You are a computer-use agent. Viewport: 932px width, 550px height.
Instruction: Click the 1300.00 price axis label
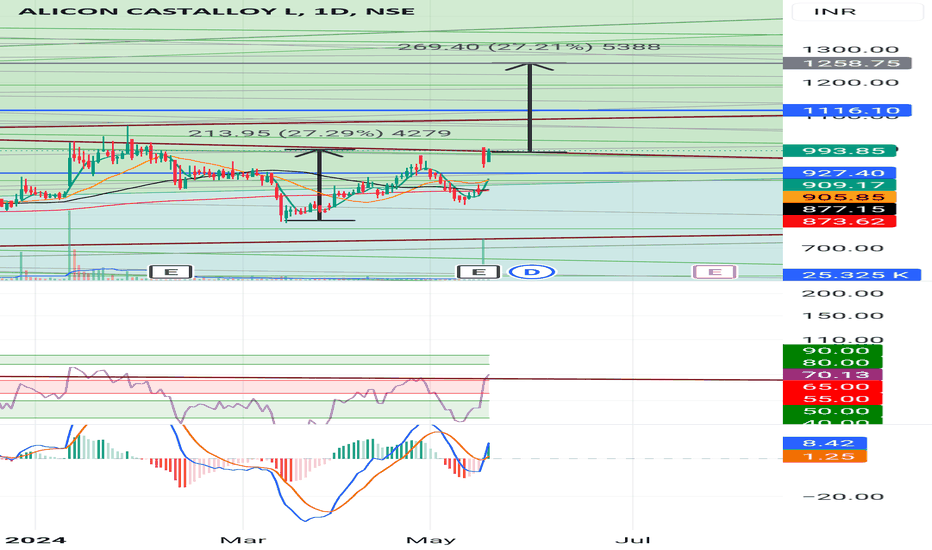click(x=851, y=49)
